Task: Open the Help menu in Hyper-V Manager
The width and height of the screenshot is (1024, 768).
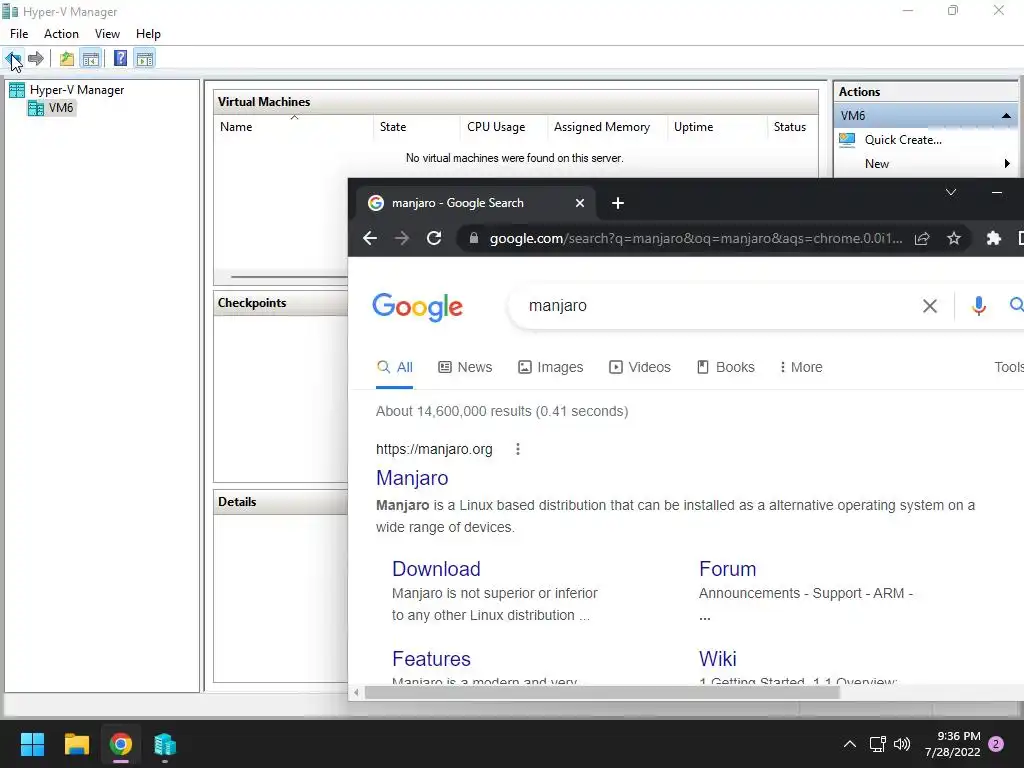Action: click(x=148, y=34)
